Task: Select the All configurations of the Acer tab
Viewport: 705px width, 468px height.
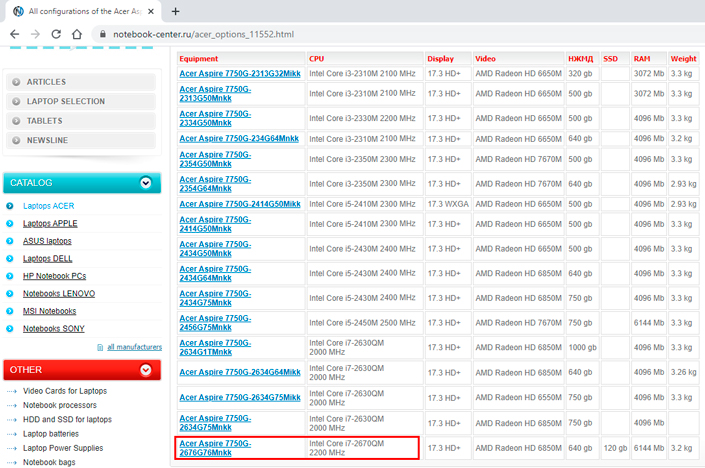Action: [84, 11]
